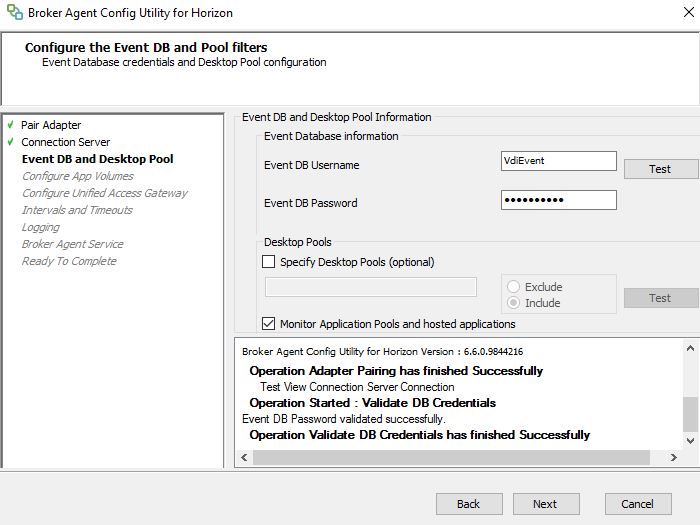
Task: Click the log horizontal scrollbar thumb
Action: [451, 458]
